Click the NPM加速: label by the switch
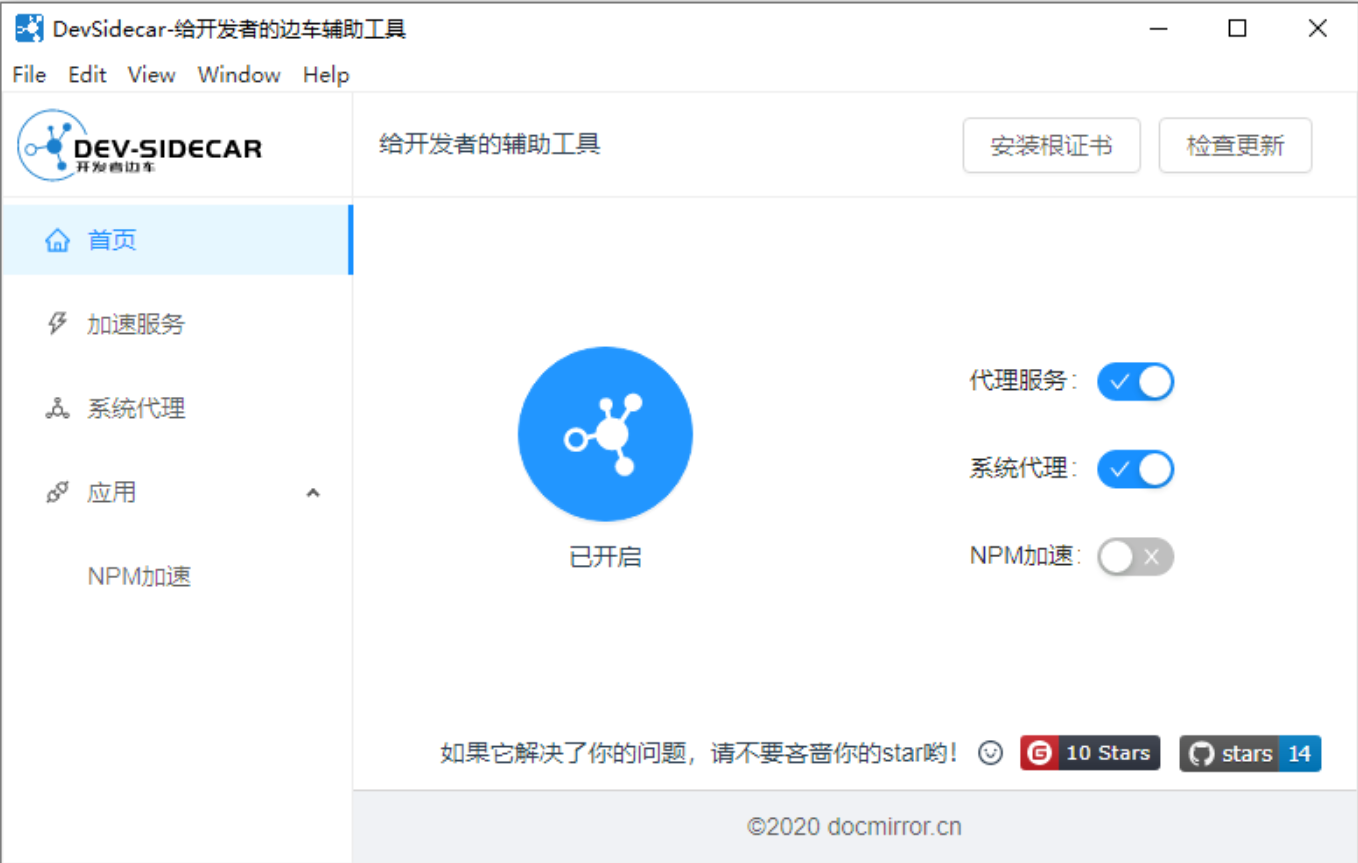The image size is (1358, 863). click(1026, 556)
